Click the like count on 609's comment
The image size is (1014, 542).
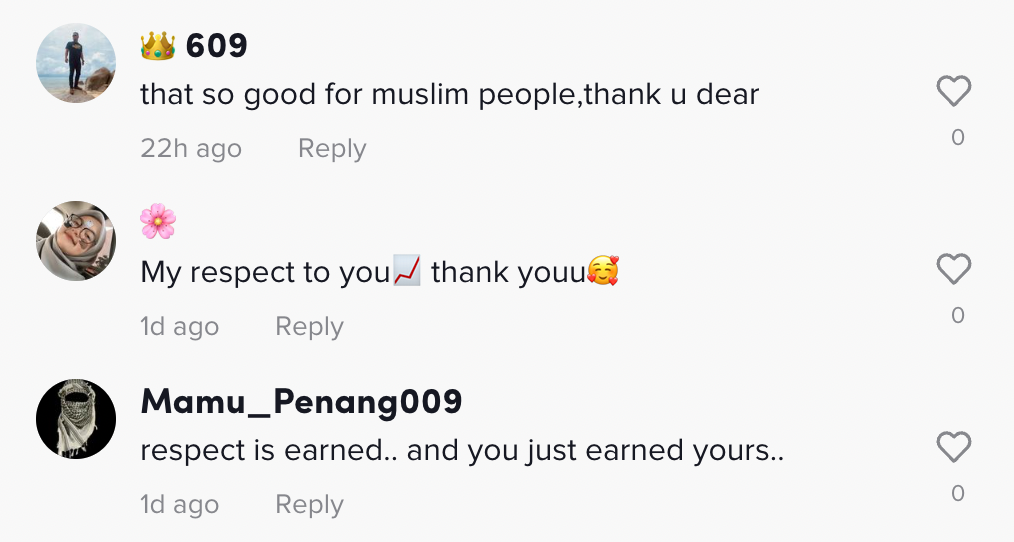tap(957, 138)
